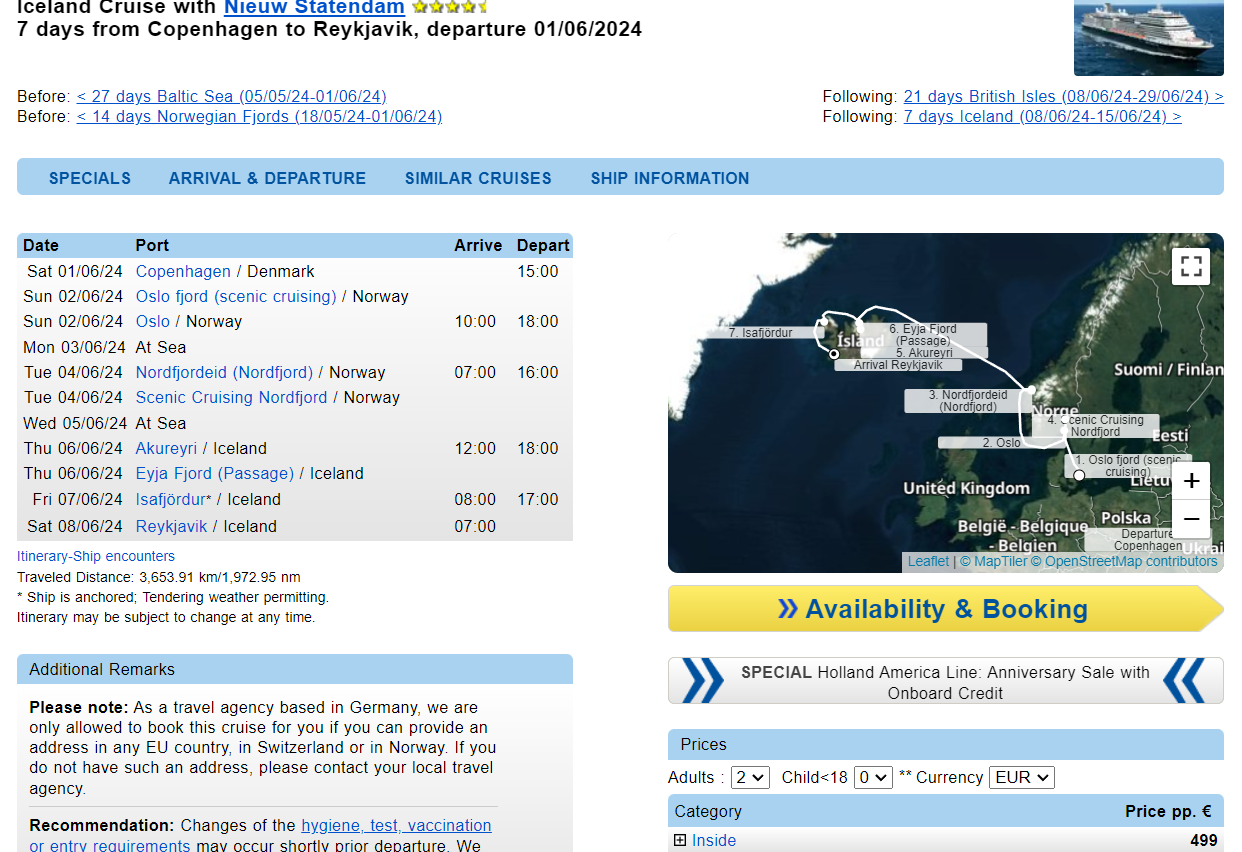Select the 7. Isafjördur map label
This screenshot has width=1242, height=852.
click(x=760, y=333)
